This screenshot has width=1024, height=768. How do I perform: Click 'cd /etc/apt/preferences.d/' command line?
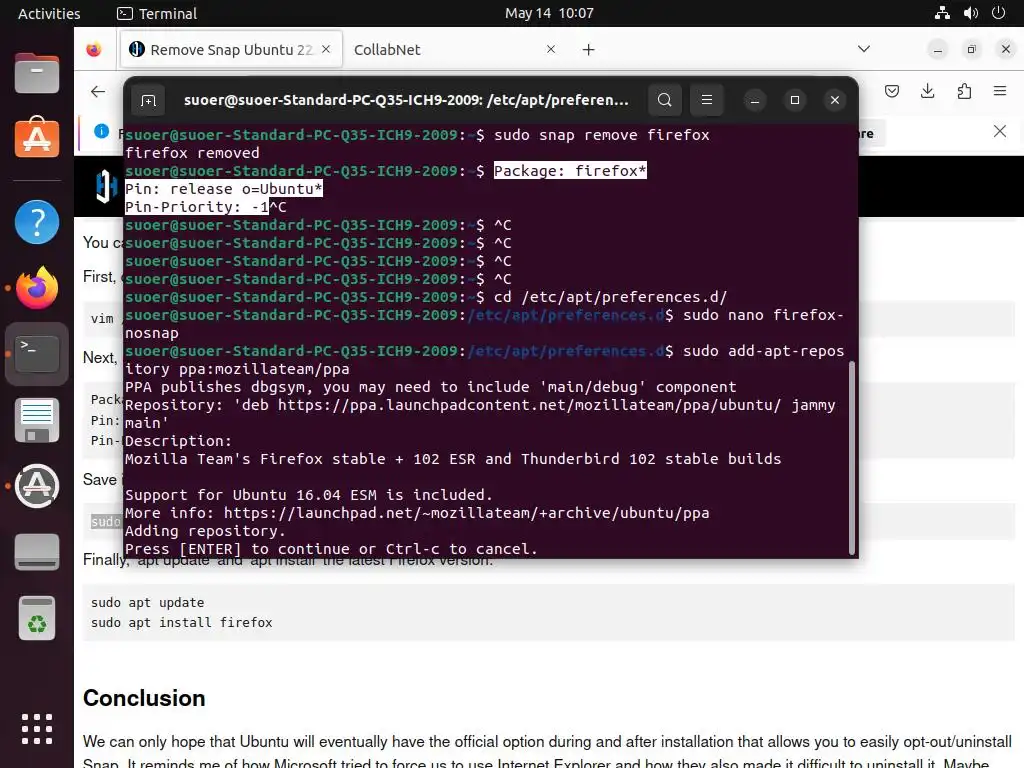pyautogui.click(x=610, y=297)
